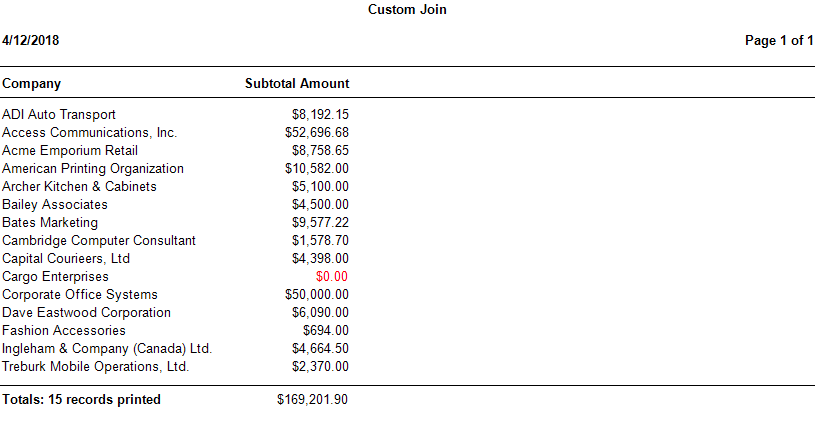This screenshot has height=424, width=815.
Task: Select the Bates Marketing row
Action: point(50,223)
